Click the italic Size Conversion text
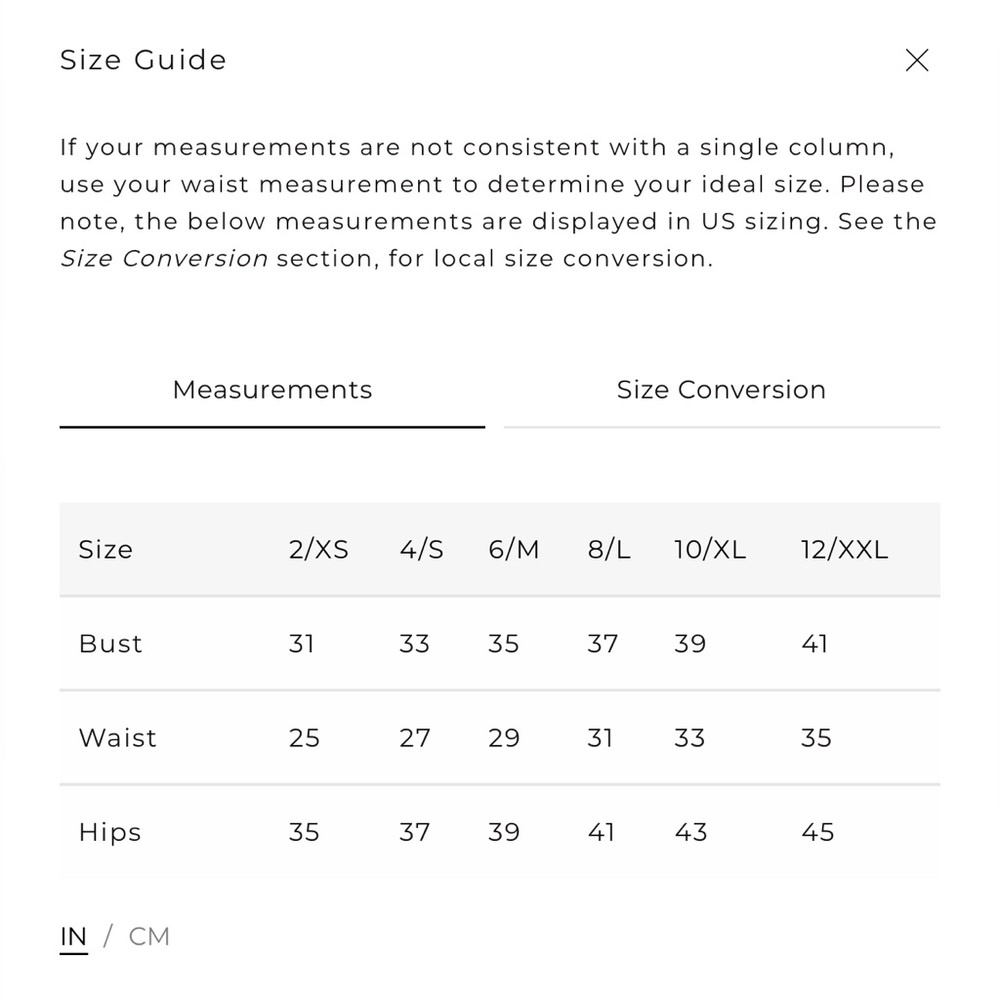This screenshot has height=1000, width=1000. click(x=164, y=258)
